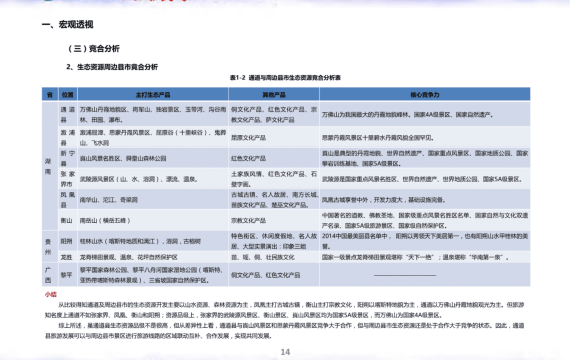Select the cell mentioning "屈原谷(十里峡谷)"
570x360 pixels.
(x=153, y=137)
